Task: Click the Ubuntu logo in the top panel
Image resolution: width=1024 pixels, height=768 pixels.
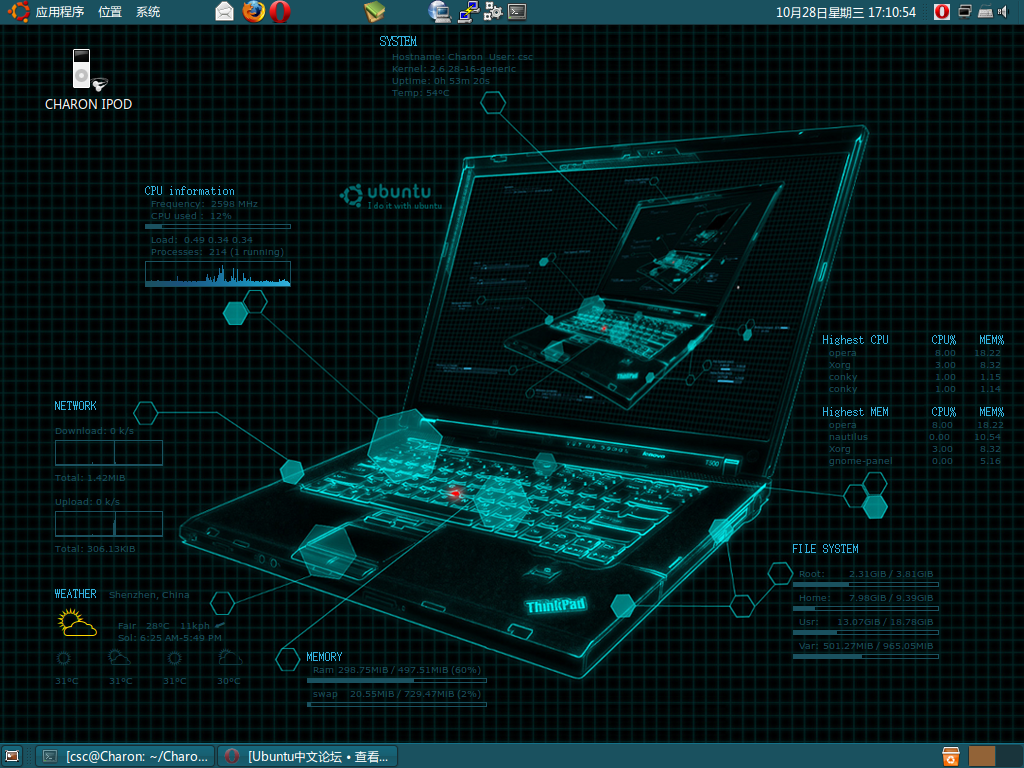Action: (x=18, y=12)
